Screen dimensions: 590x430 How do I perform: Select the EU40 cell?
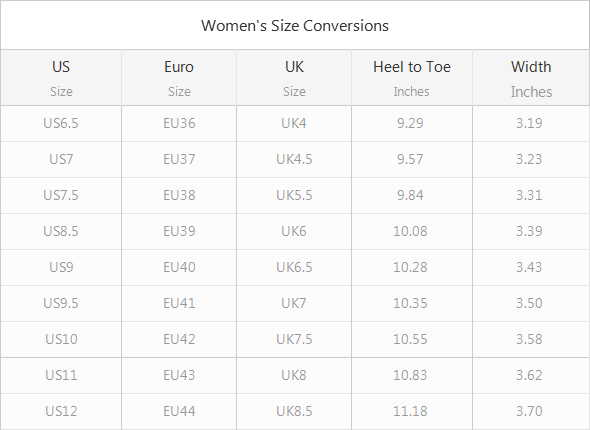click(179, 267)
